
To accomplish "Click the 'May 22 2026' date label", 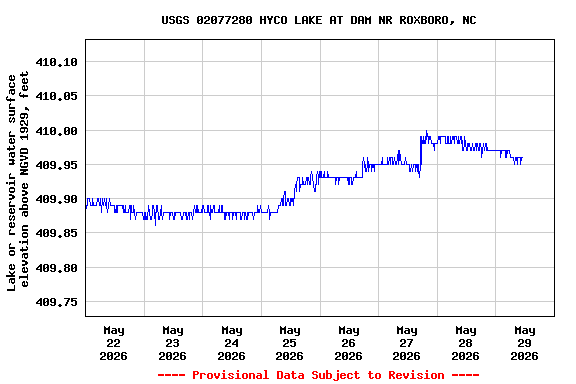I will pyautogui.click(x=114, y=343).
